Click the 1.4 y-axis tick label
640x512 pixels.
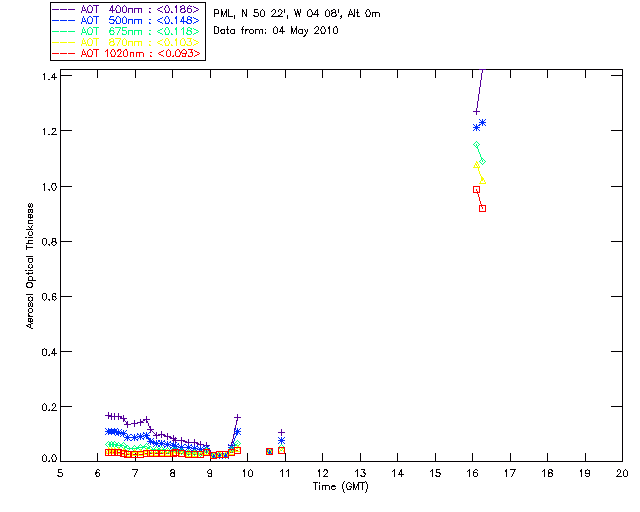pyautogui.click(x=49, y=76)
